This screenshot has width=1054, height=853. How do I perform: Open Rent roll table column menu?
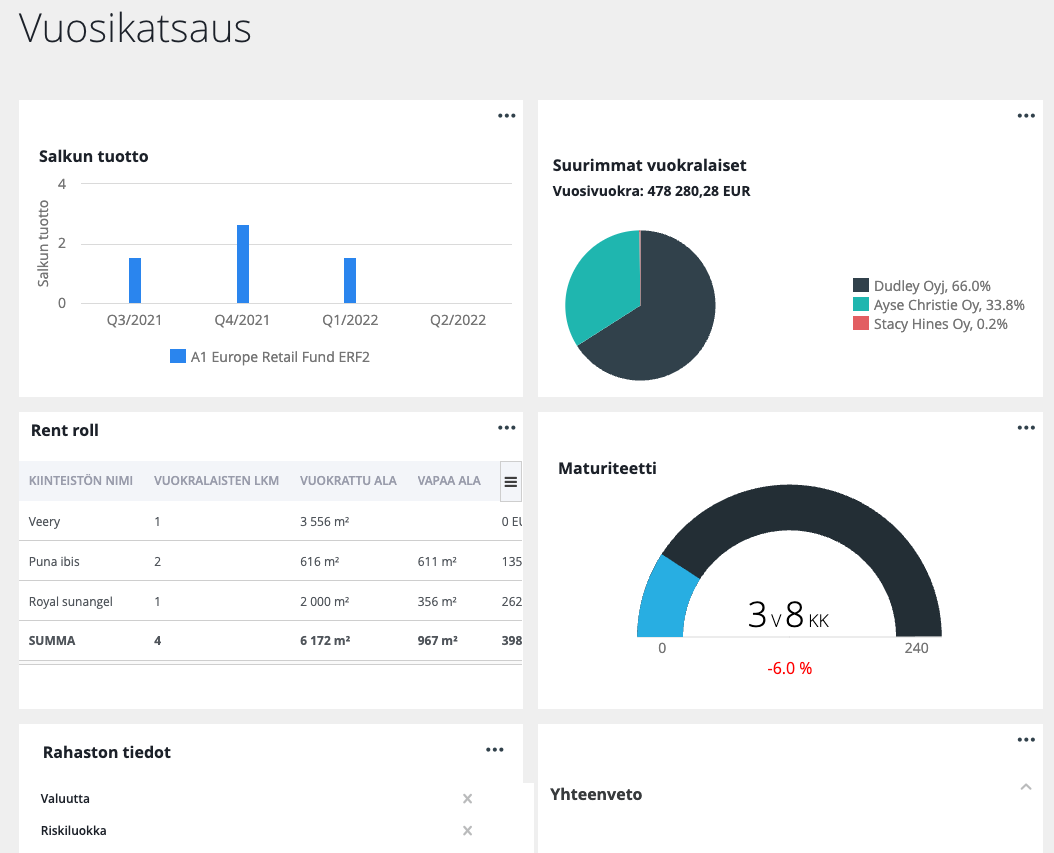click(511, 481)
